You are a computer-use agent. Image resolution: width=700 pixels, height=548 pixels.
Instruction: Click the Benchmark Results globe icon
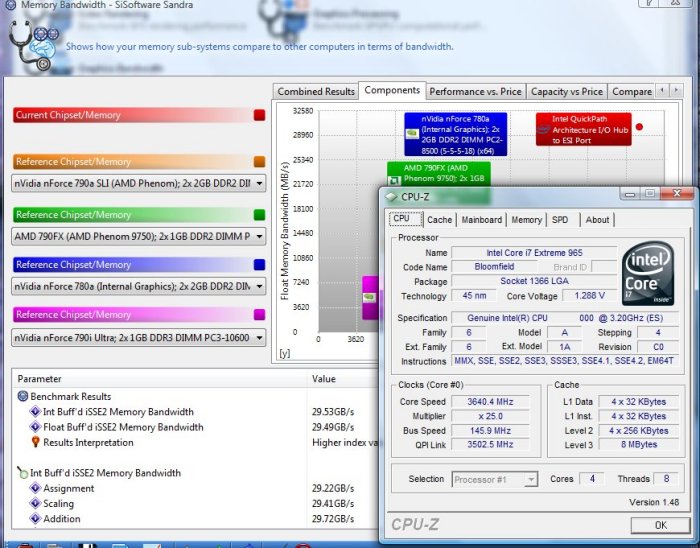(x=23, y=396)
